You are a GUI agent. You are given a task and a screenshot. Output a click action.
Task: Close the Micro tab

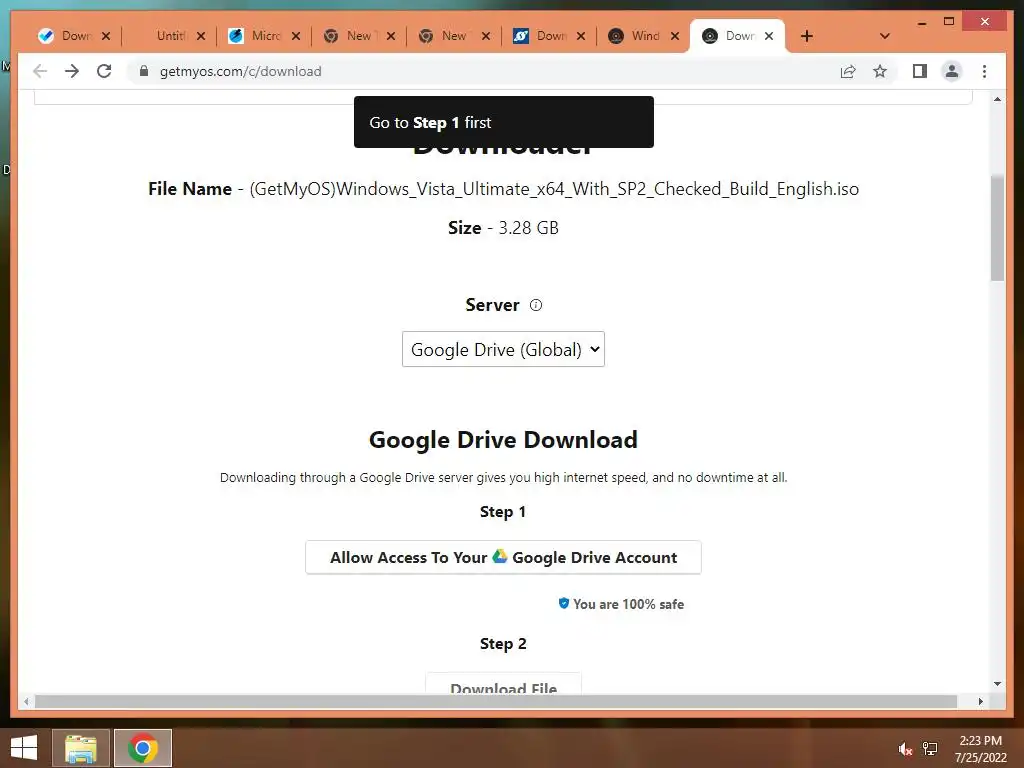[x=296, y=36]
